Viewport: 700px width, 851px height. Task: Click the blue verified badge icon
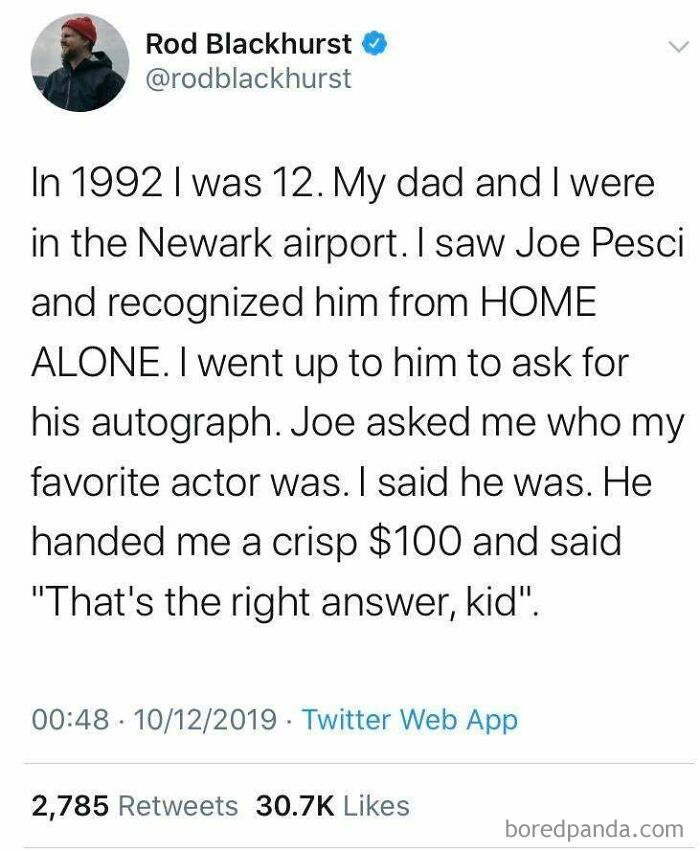[x=374, y=42]
